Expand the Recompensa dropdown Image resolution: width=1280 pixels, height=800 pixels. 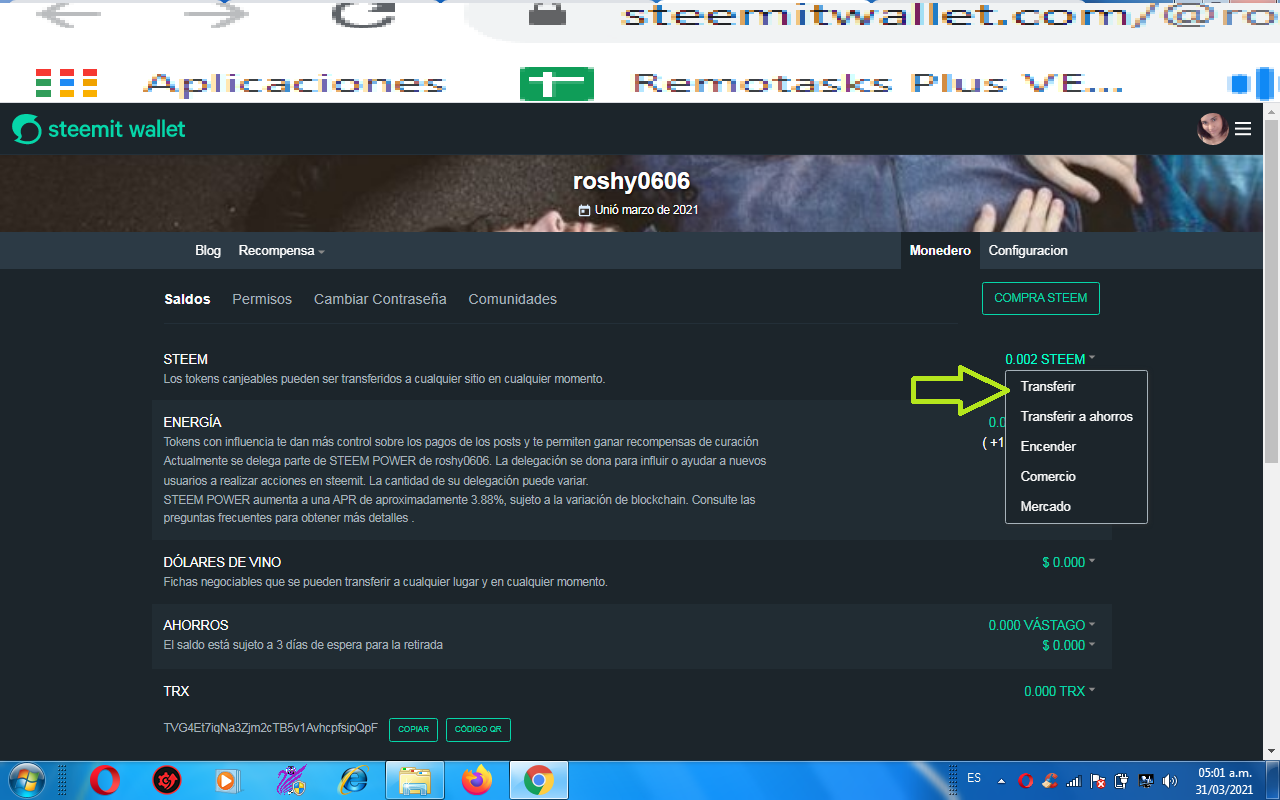coord(282,251)
